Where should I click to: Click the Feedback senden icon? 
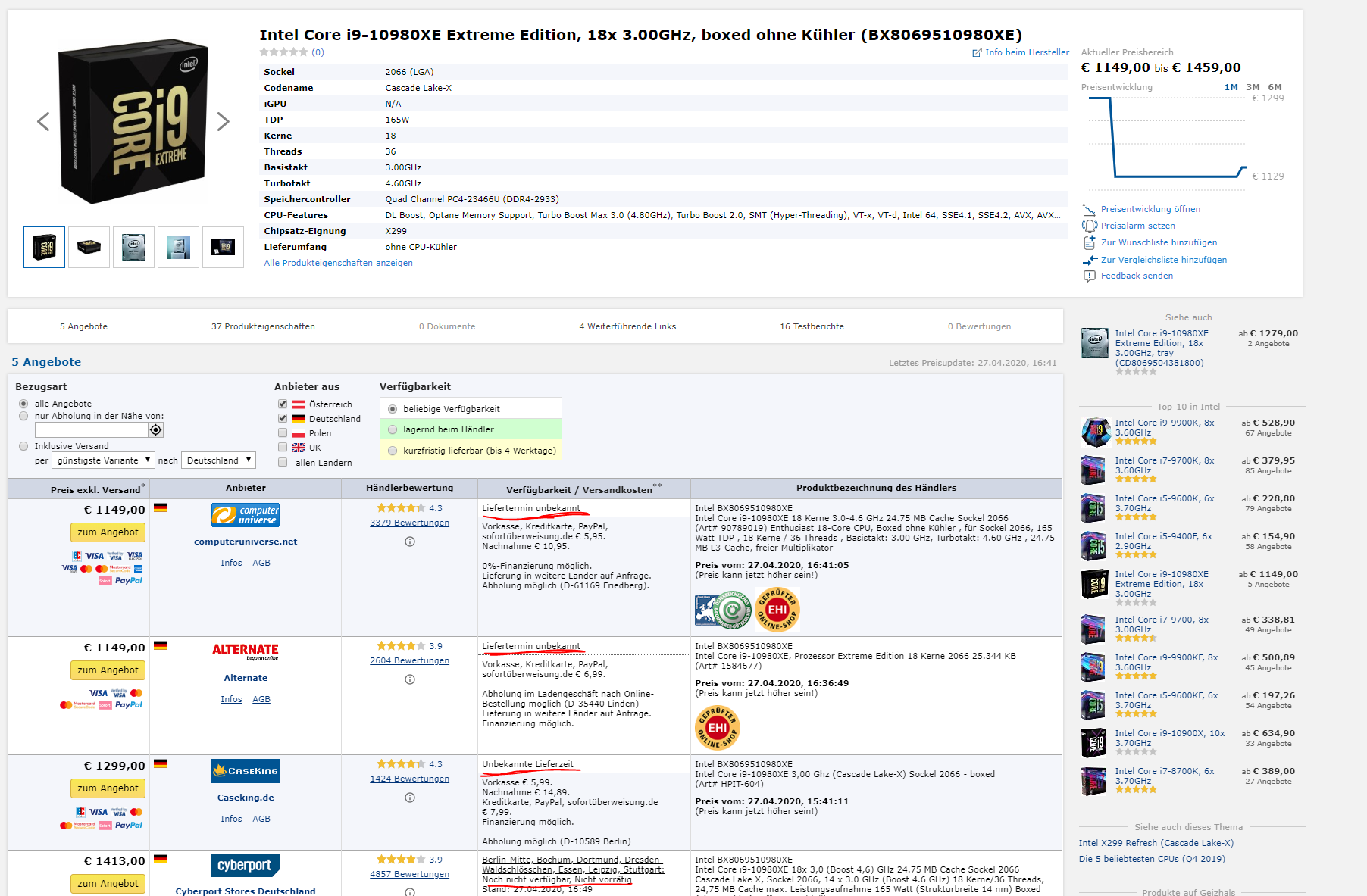pyautogui.click(x=1089, y=276)
